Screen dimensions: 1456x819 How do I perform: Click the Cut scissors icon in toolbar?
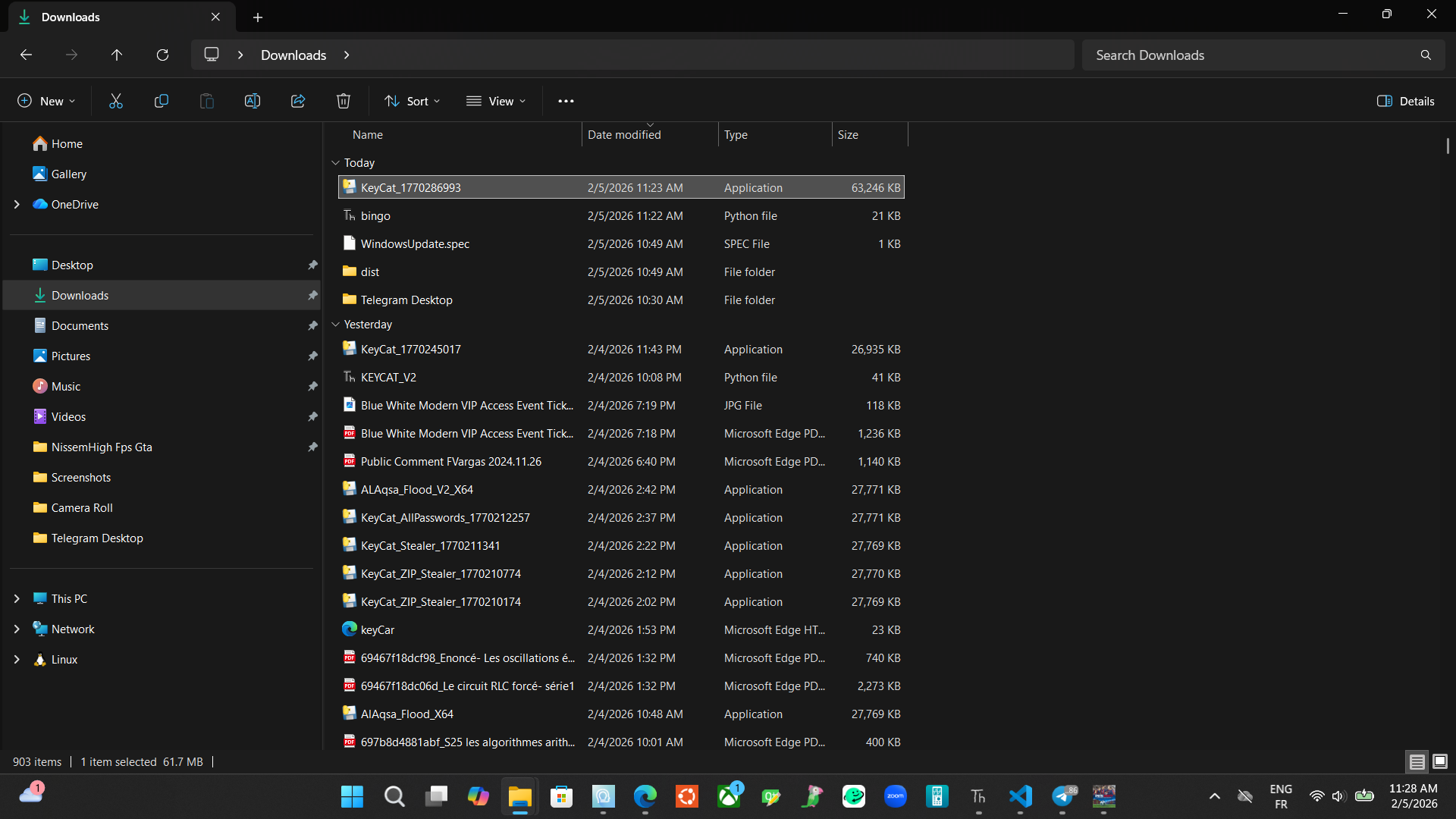click(115, 101)
